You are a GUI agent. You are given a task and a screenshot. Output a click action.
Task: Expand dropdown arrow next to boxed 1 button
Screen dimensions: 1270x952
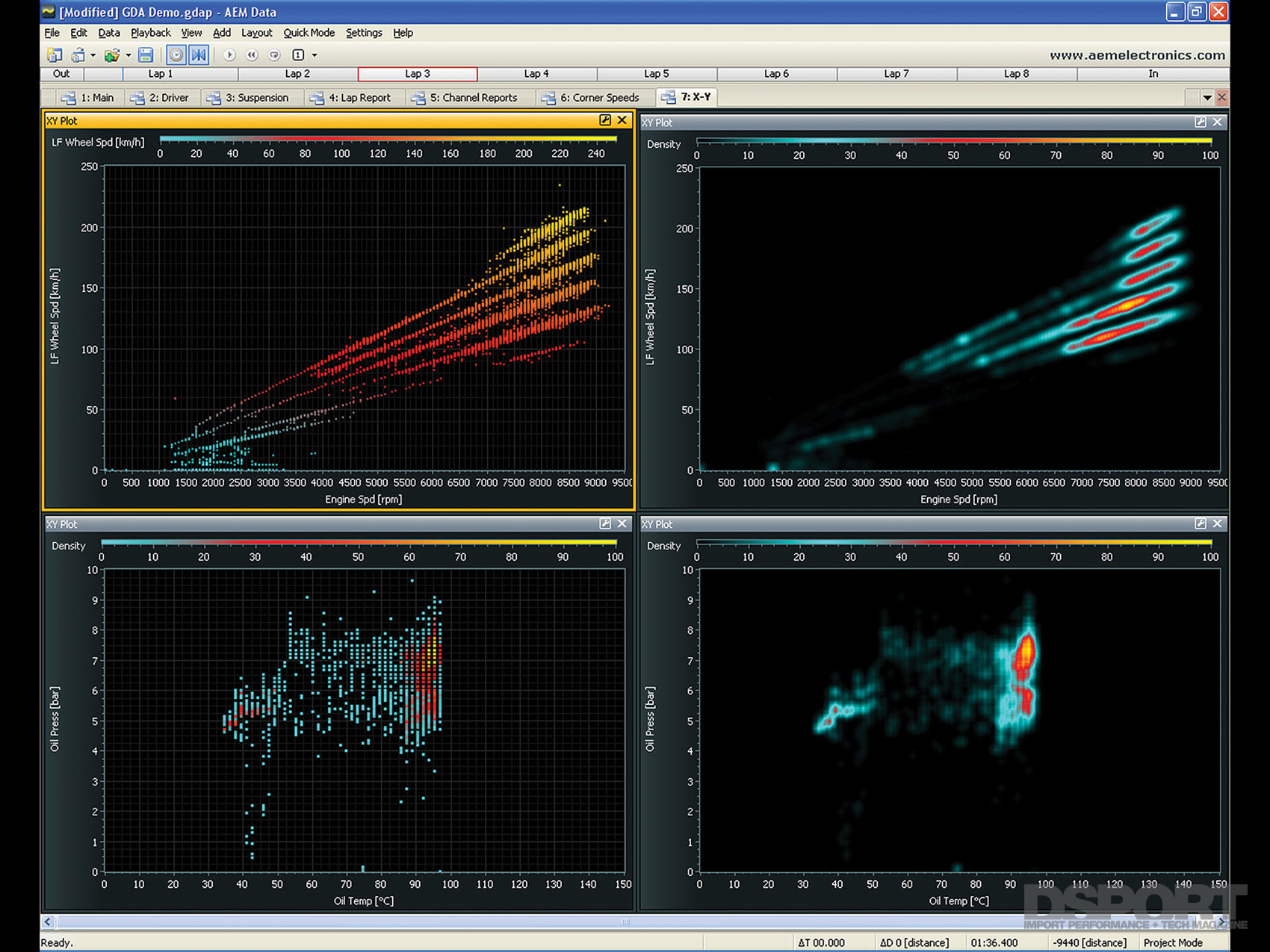[x=315, y=55]
